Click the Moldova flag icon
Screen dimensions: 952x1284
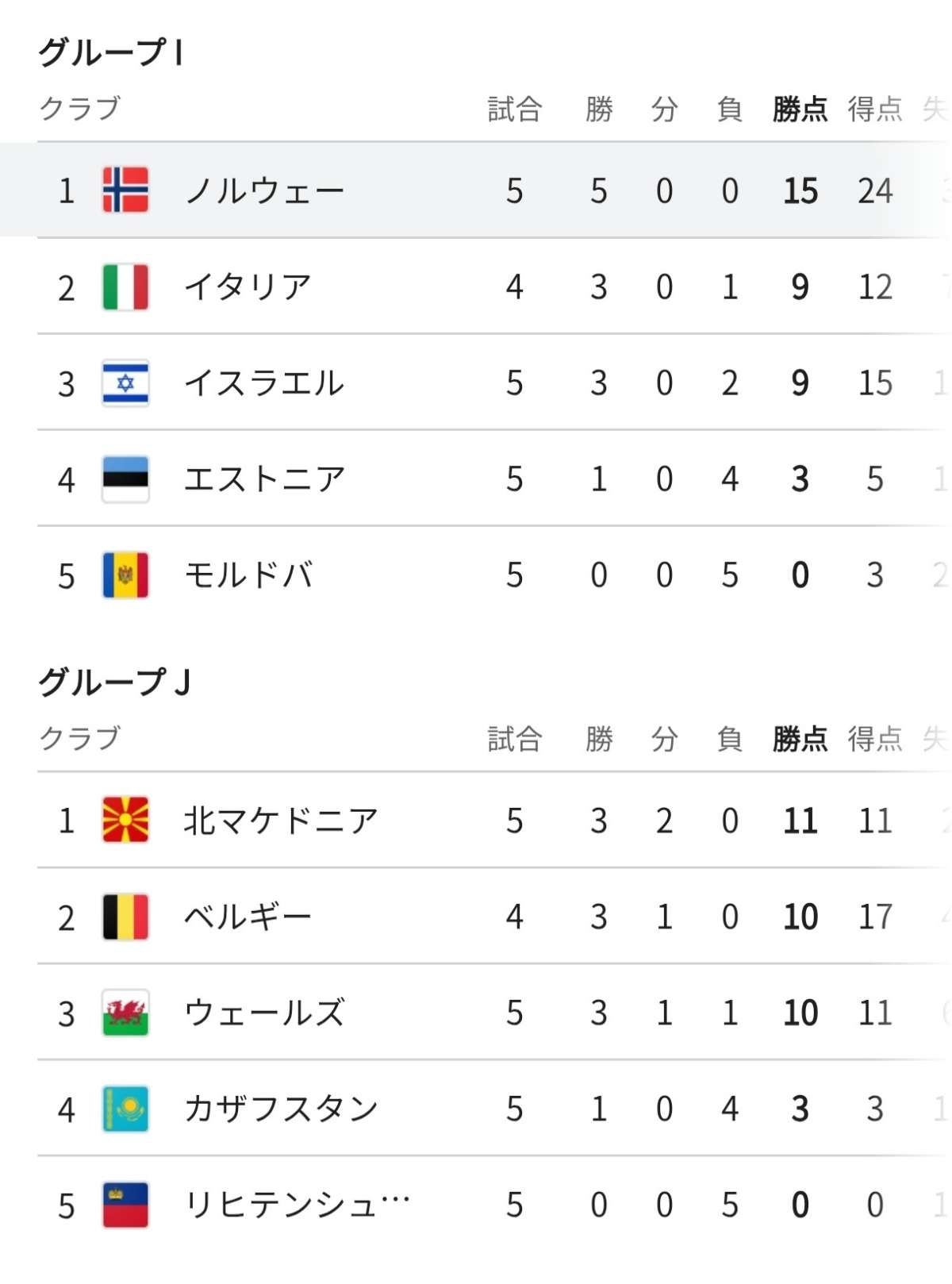tap(125, 575)
